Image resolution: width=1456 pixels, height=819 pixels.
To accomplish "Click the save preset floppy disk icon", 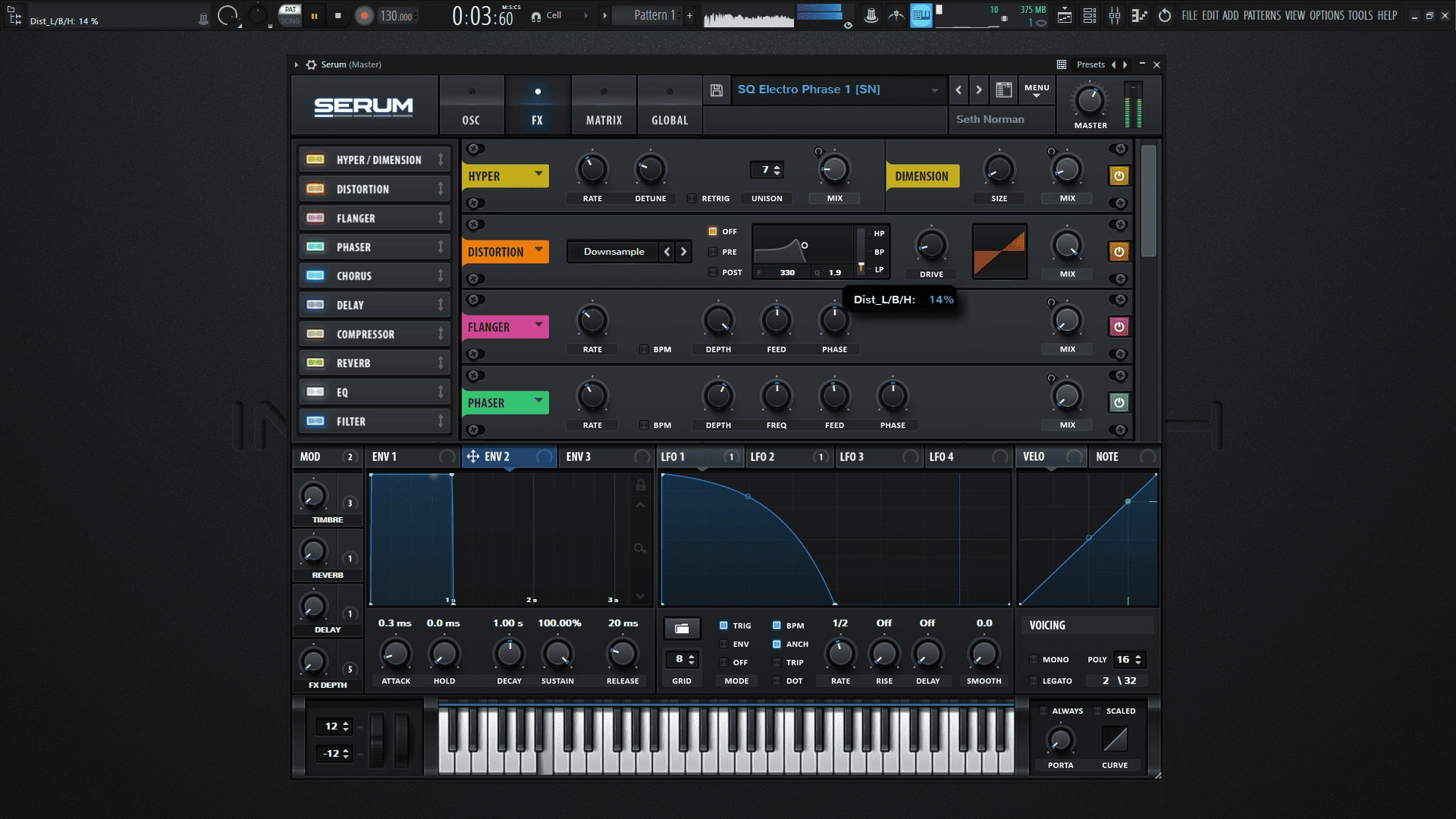I will coord(716,90).
